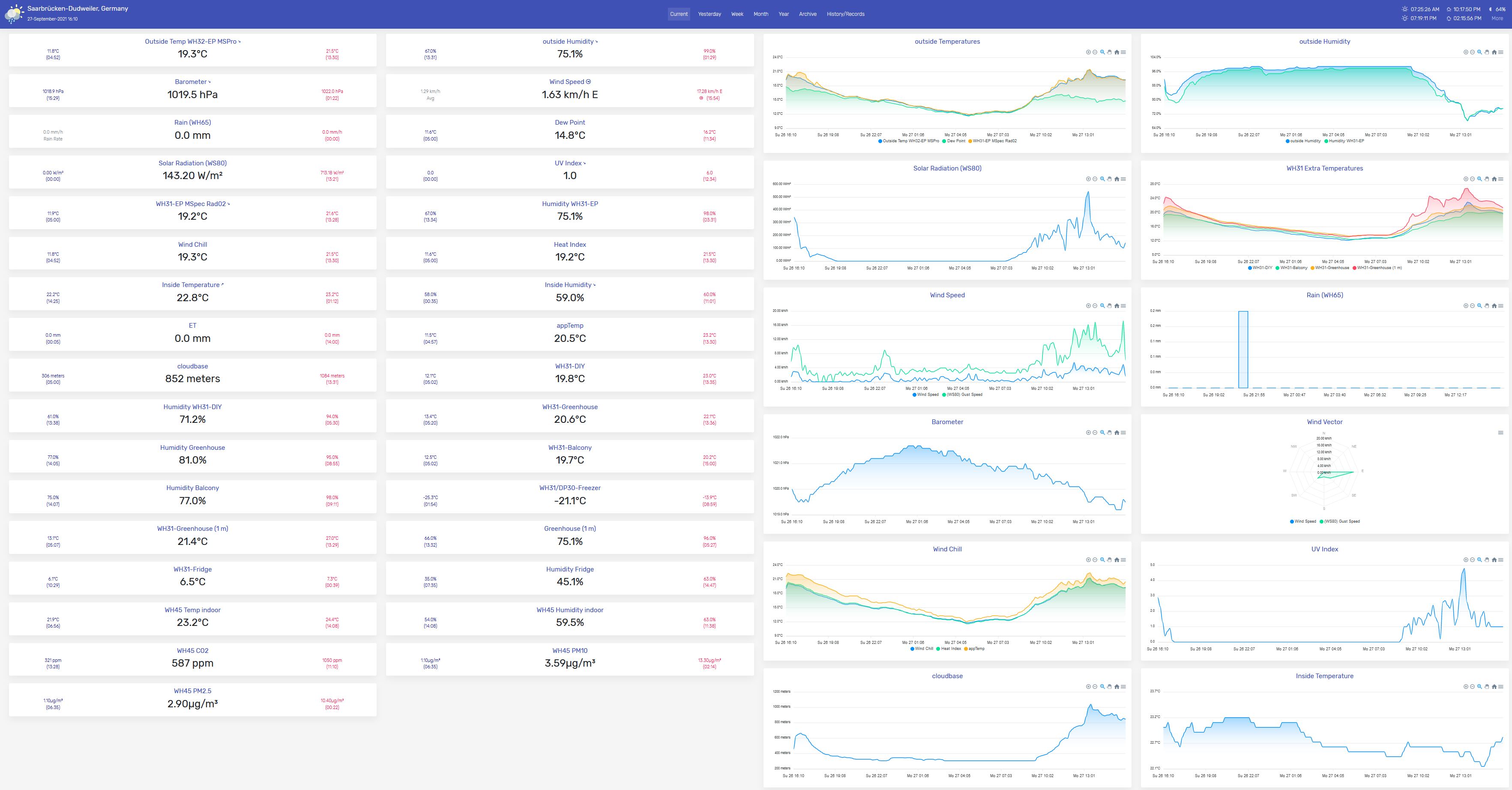Toggle WH31-Greenhouse (1 m) series in Extra Temperatures legend
The image size is (1512, 790).
click(1379, 268)
